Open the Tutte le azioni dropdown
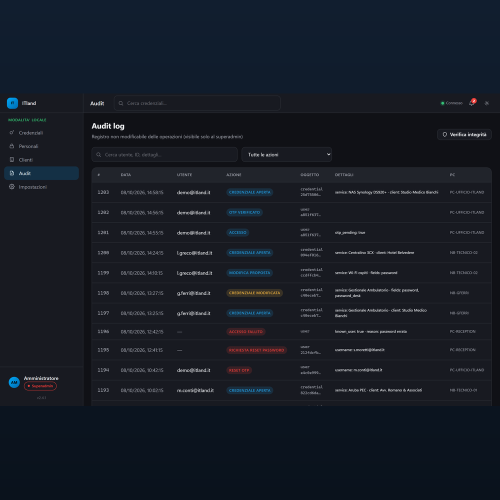 (287, 155)
